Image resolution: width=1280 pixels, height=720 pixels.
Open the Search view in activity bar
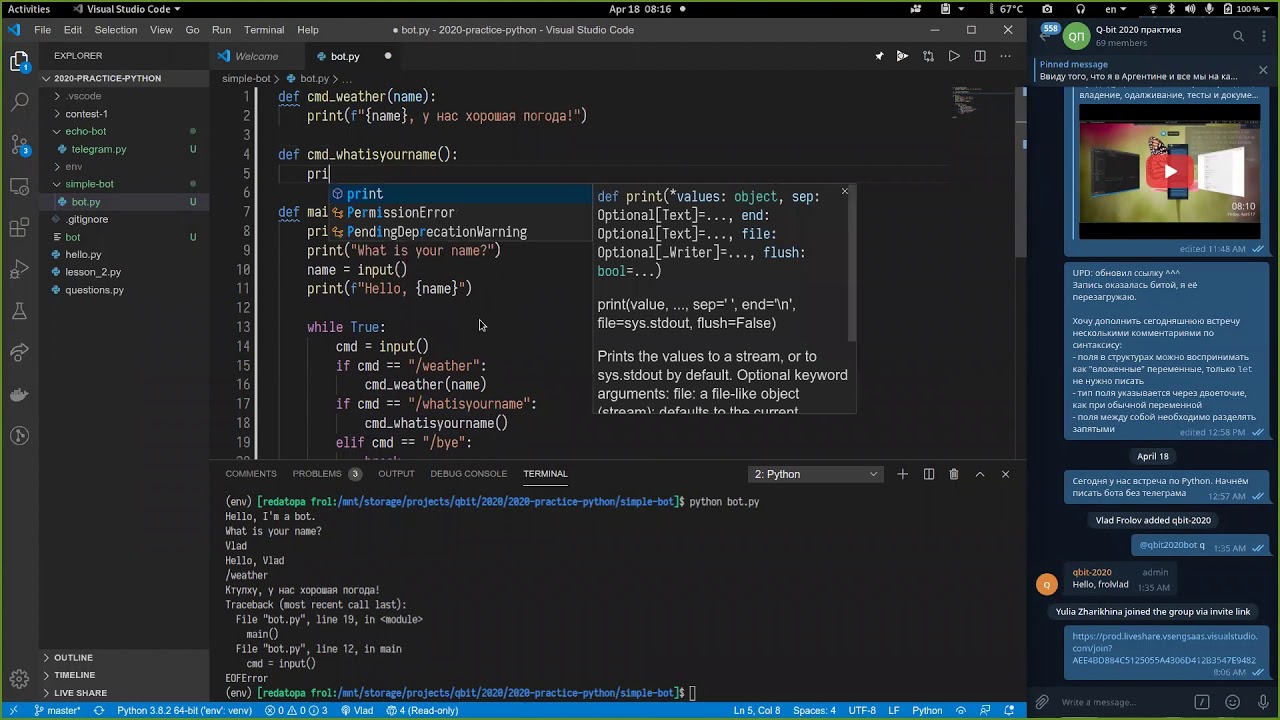click(x=19, y=102)
